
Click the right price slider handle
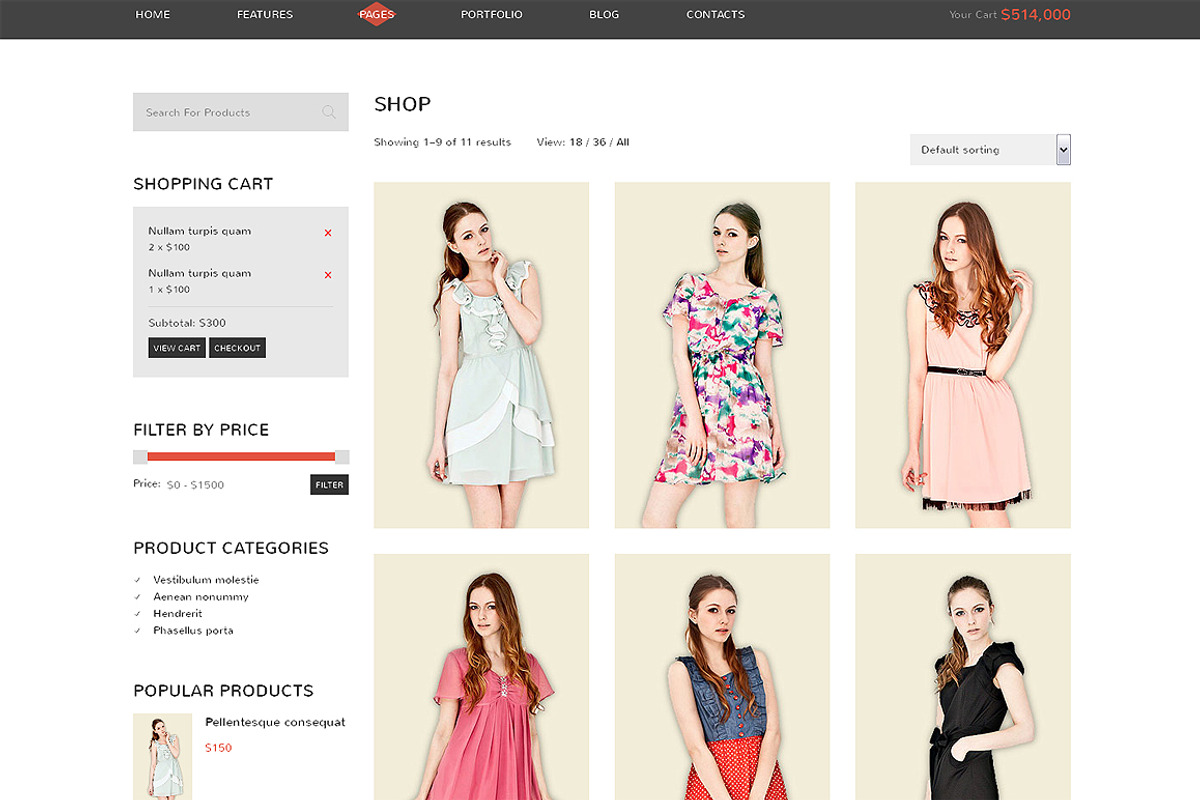(342, 457)
